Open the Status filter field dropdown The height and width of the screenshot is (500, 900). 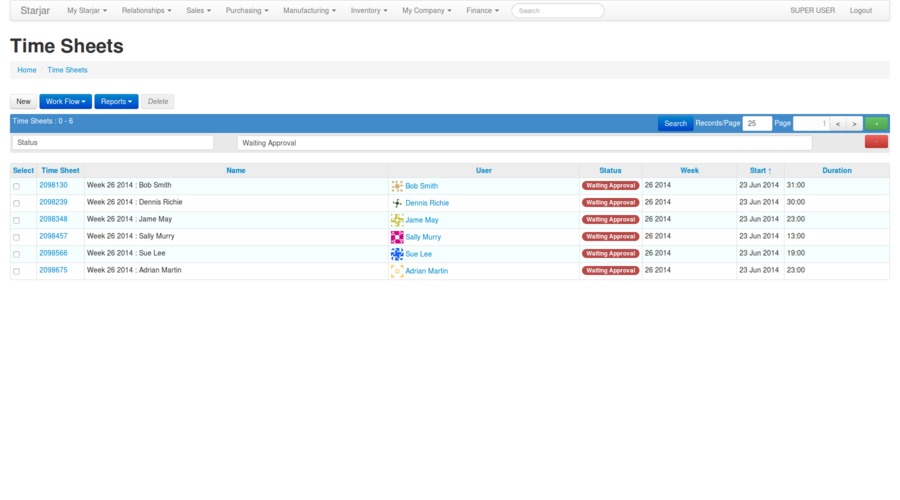coord(112,143)
